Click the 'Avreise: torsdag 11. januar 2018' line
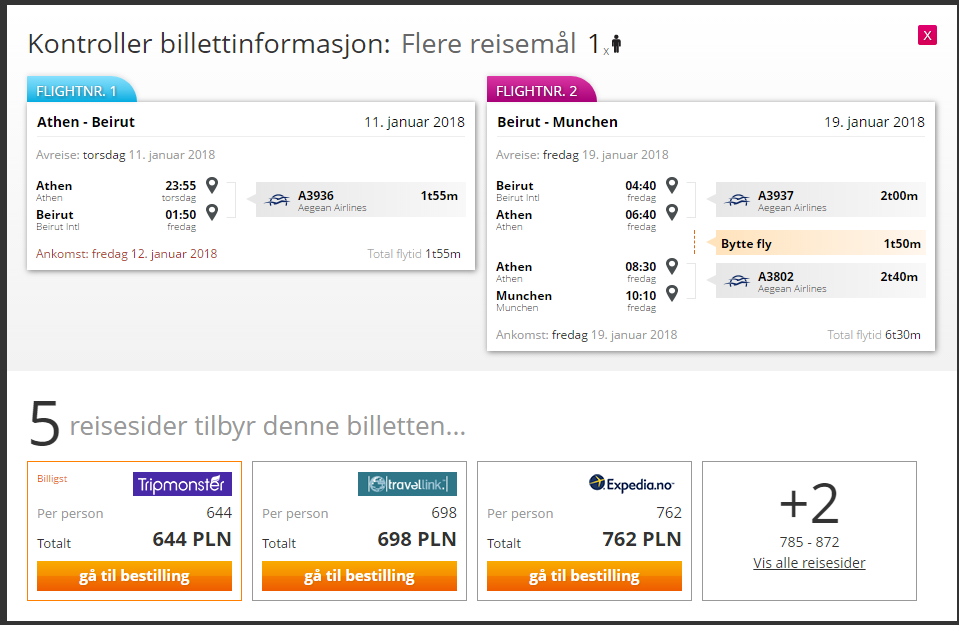The height and width of the screenshot is (625, 959). (125, 155)
